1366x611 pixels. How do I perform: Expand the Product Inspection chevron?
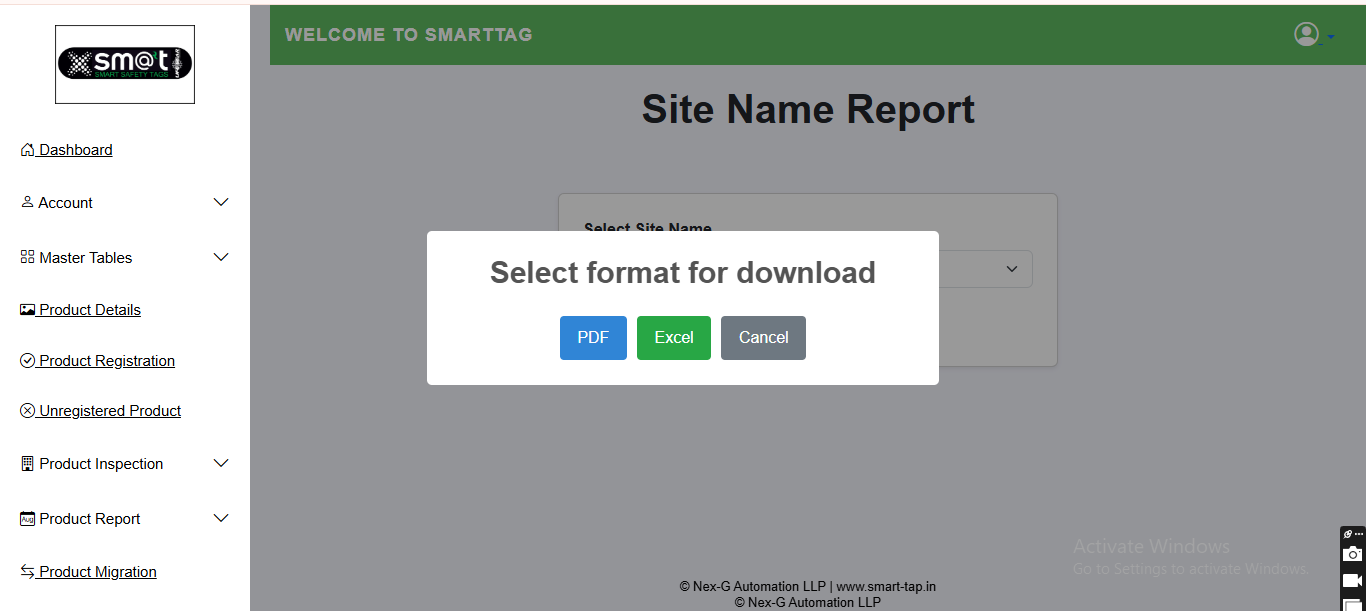pyautogui.click(x=222, y=464)
